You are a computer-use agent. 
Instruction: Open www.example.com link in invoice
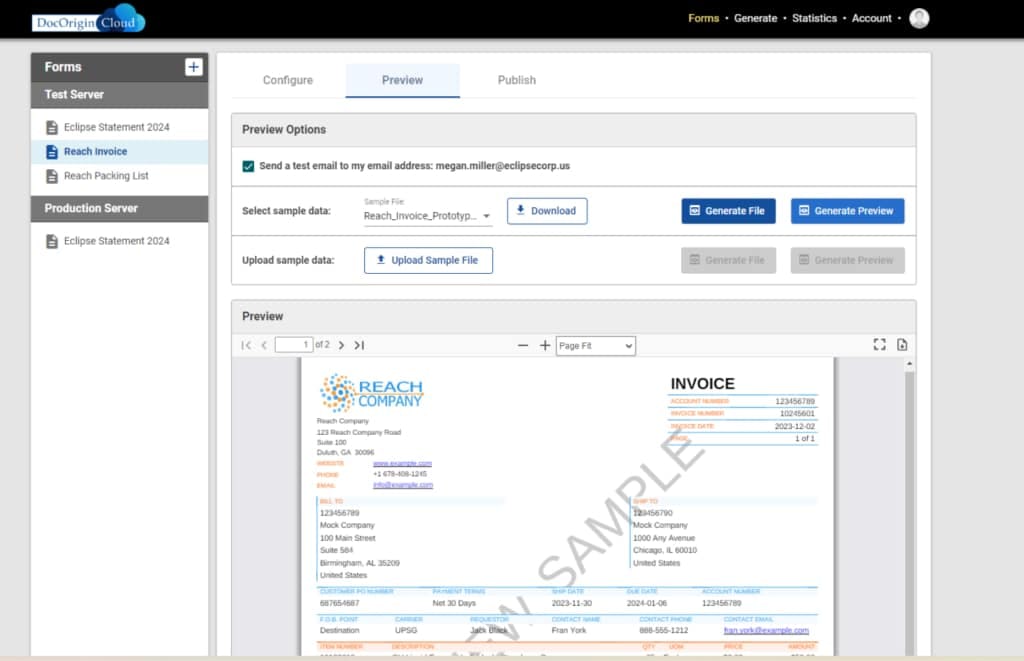(402, 463)
